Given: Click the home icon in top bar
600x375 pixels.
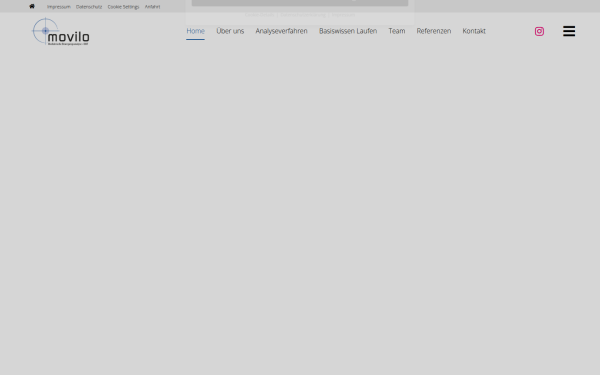Looking at the screenshot, I should (x=32, y=6).
